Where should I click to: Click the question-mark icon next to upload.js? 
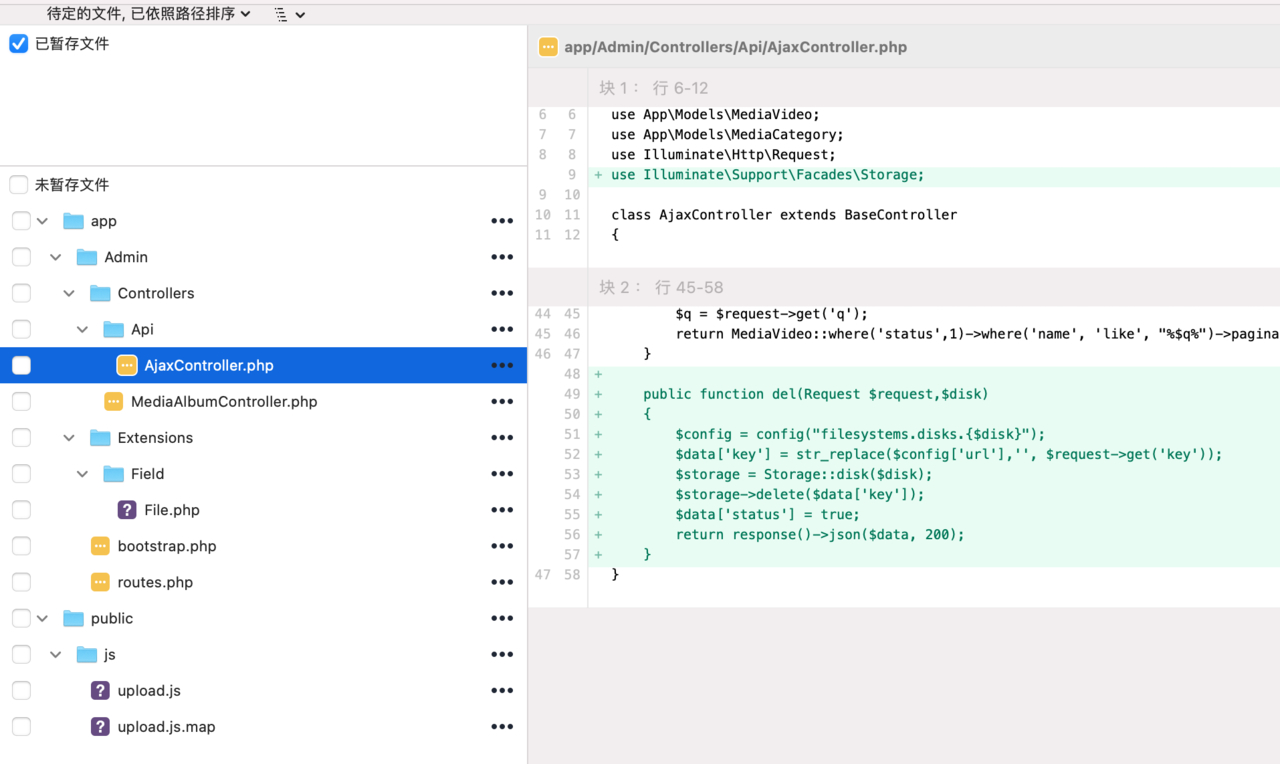100,690
